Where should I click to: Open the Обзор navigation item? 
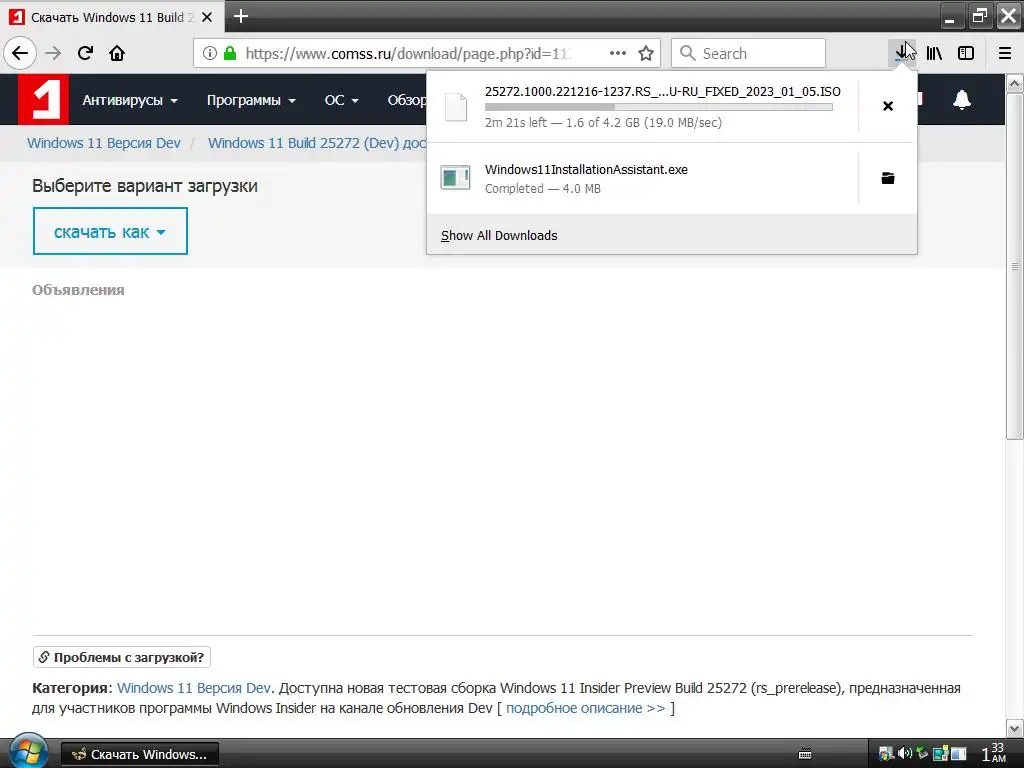(x=406, y=100)
